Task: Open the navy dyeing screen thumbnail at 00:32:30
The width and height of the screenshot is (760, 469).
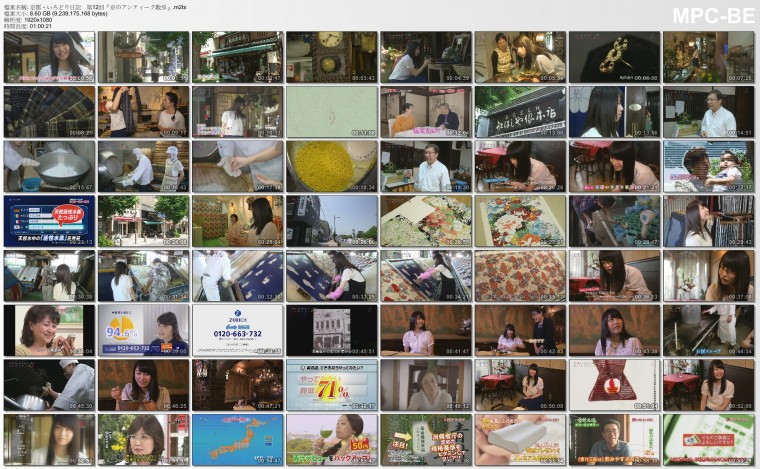Action: coord(238,276)
